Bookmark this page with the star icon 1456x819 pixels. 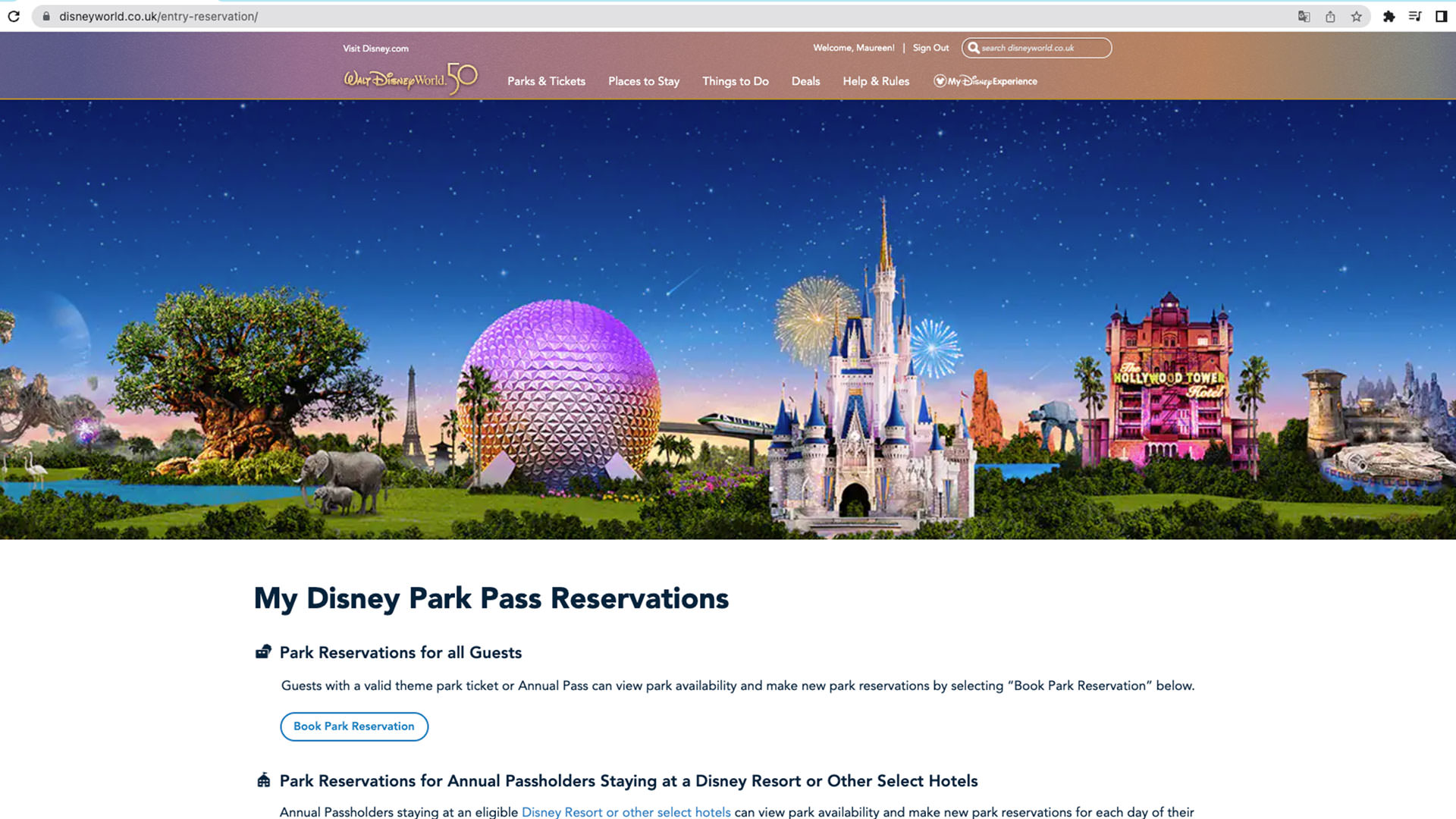(1356, 16)
